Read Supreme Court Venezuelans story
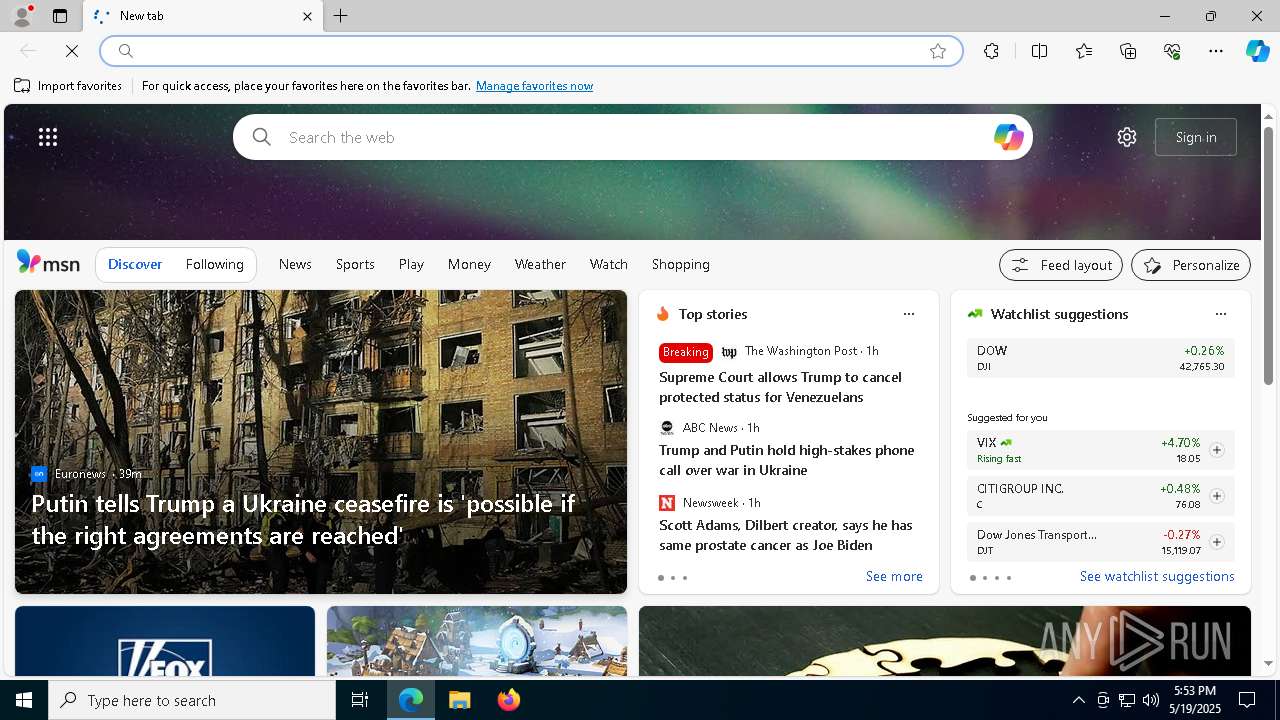 tap(780, 387)
